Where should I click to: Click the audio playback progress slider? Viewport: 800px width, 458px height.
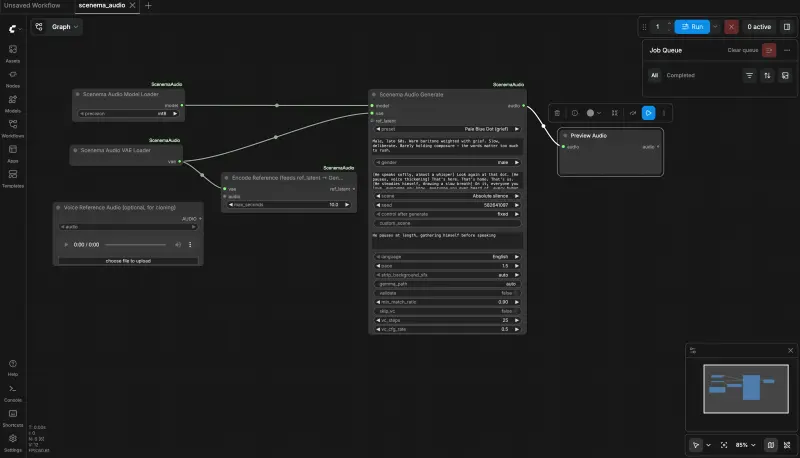click(135, 245)
